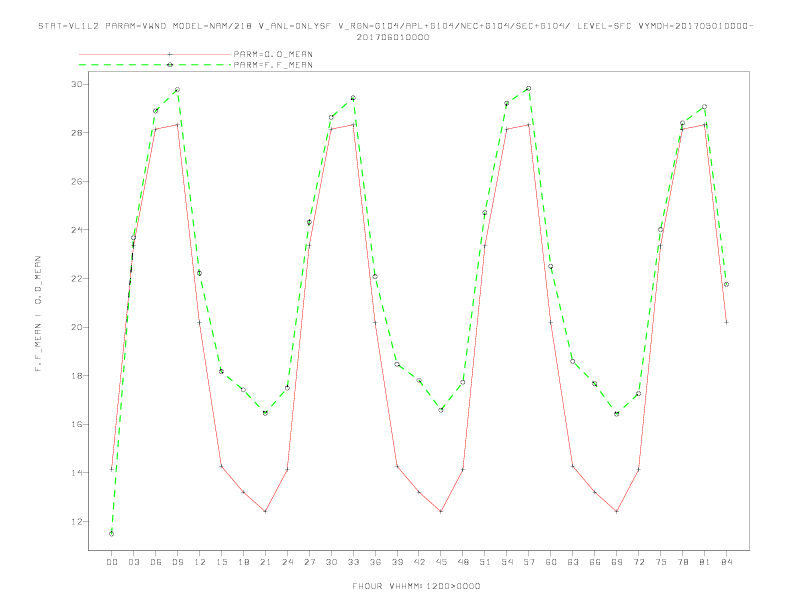Click x-axis tick label 15

[x=221, y=562]
